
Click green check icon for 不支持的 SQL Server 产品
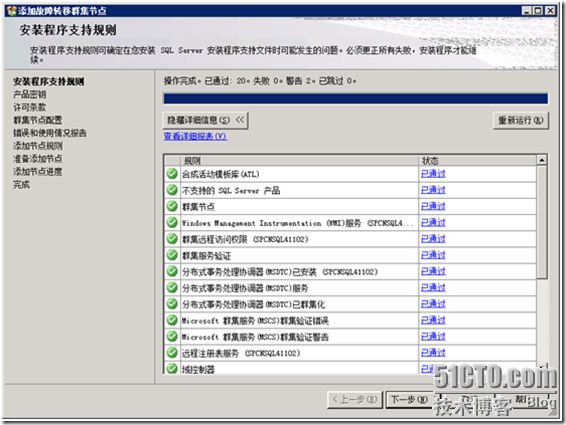click(172, 190)
